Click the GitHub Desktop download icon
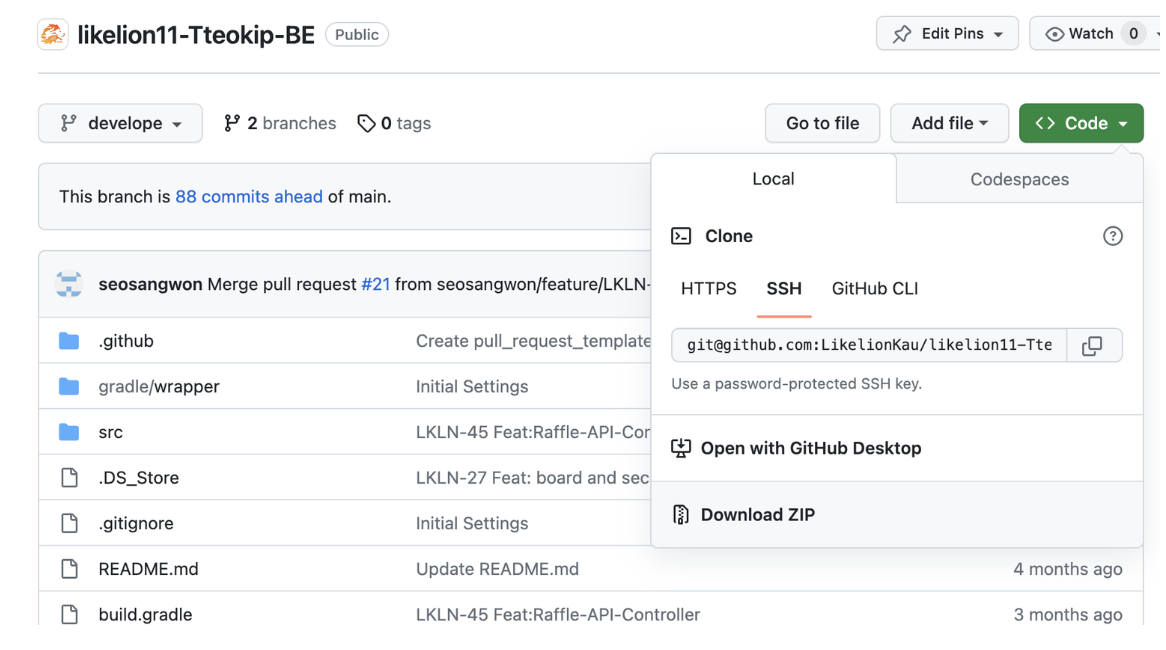Viewport: 1166px width, 650px height. [680, 448]
